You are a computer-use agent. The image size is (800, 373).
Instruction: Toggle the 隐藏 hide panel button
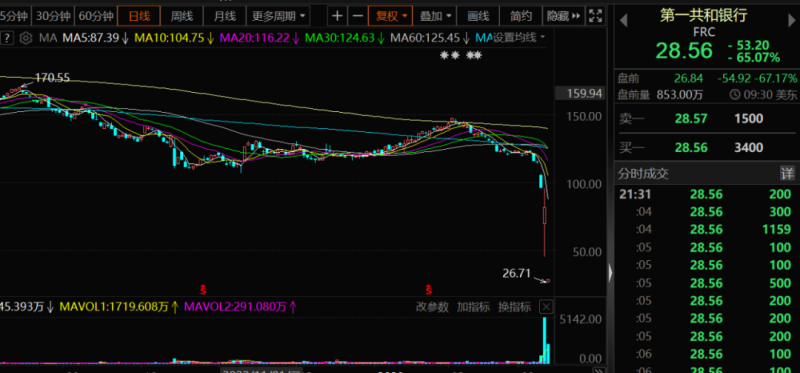coord(563,16)
